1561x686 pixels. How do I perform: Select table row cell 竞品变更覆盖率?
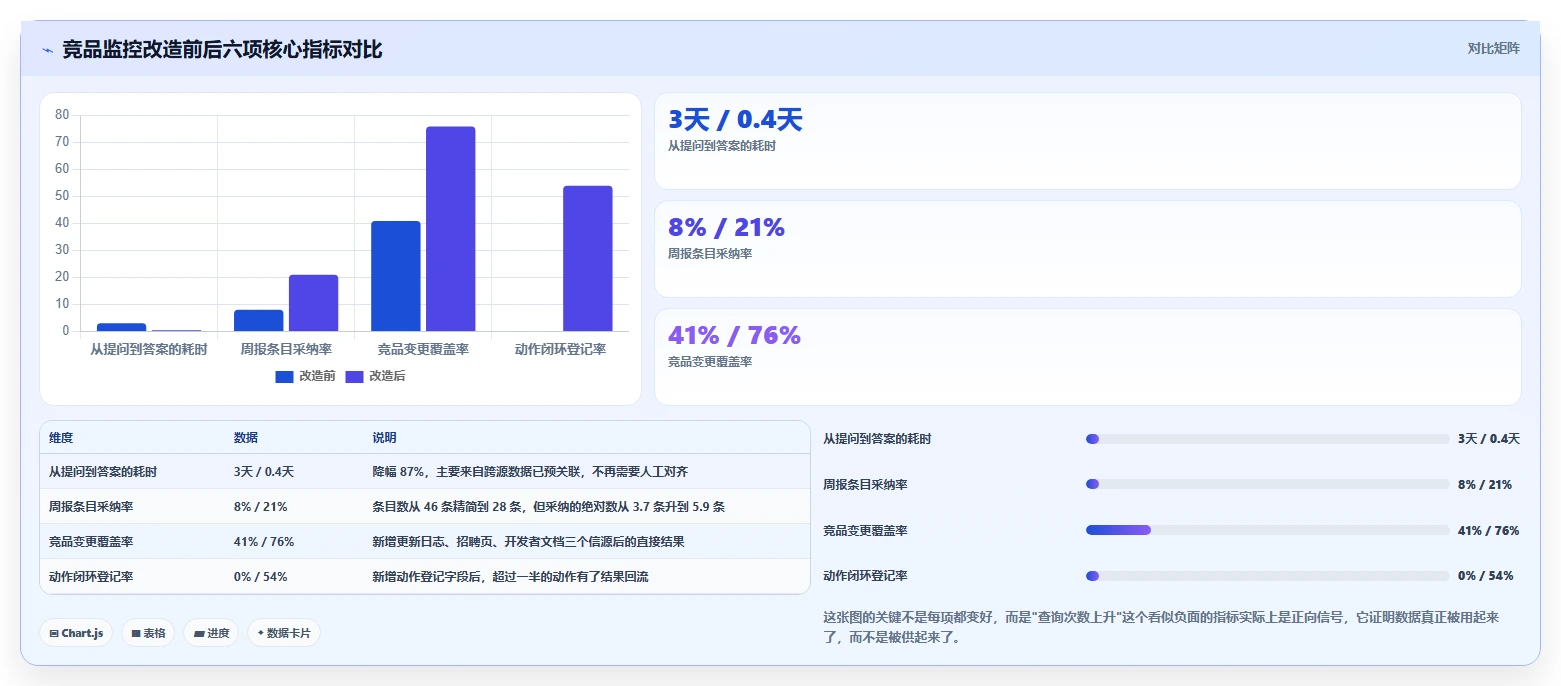coord(91,542)
